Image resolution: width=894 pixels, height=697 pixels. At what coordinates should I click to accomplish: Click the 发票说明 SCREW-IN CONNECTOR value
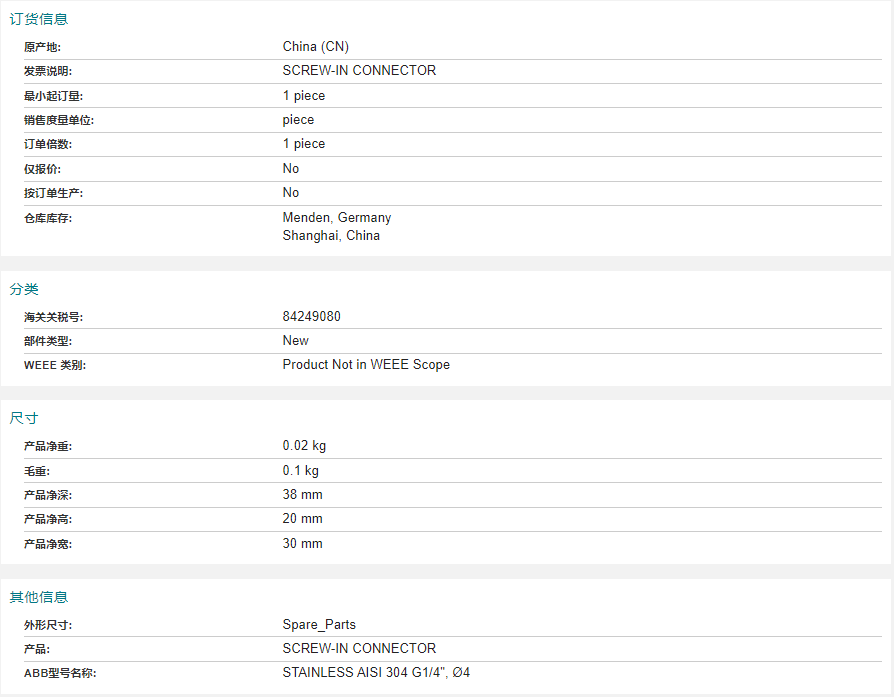[x=359, y=71]
